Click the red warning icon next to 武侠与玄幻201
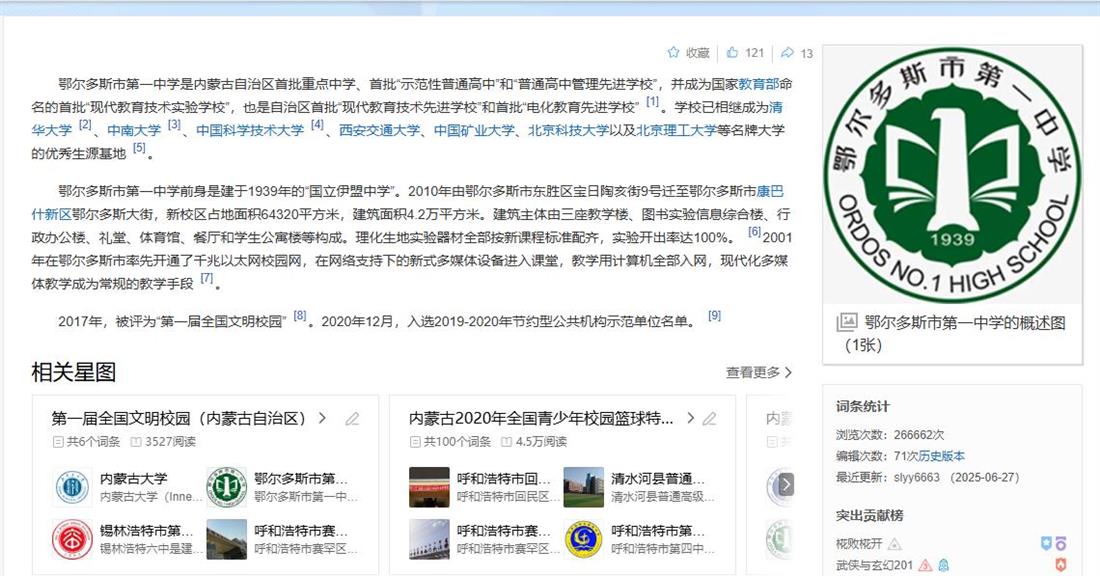 [x=925, y=565]
